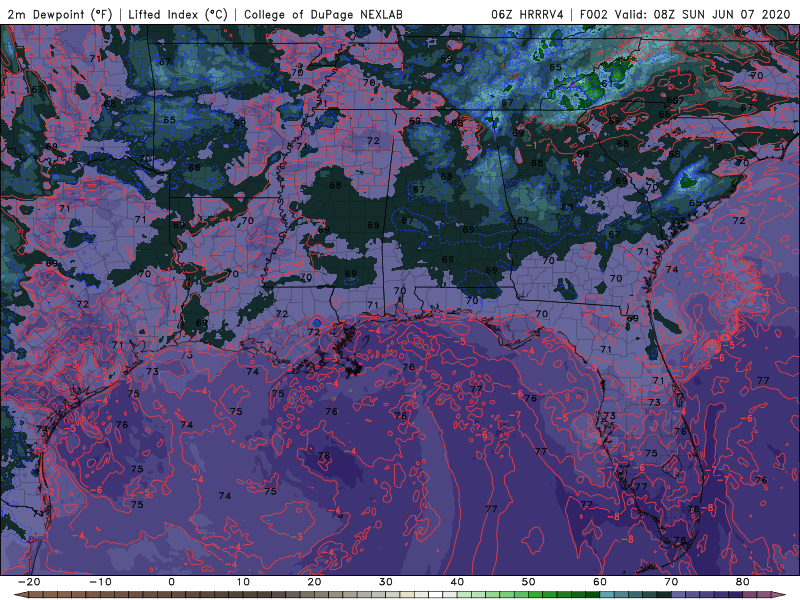Click the '78' dewpoint value in central Gulf
Screen dimensions: 800x600
(324, 456)
